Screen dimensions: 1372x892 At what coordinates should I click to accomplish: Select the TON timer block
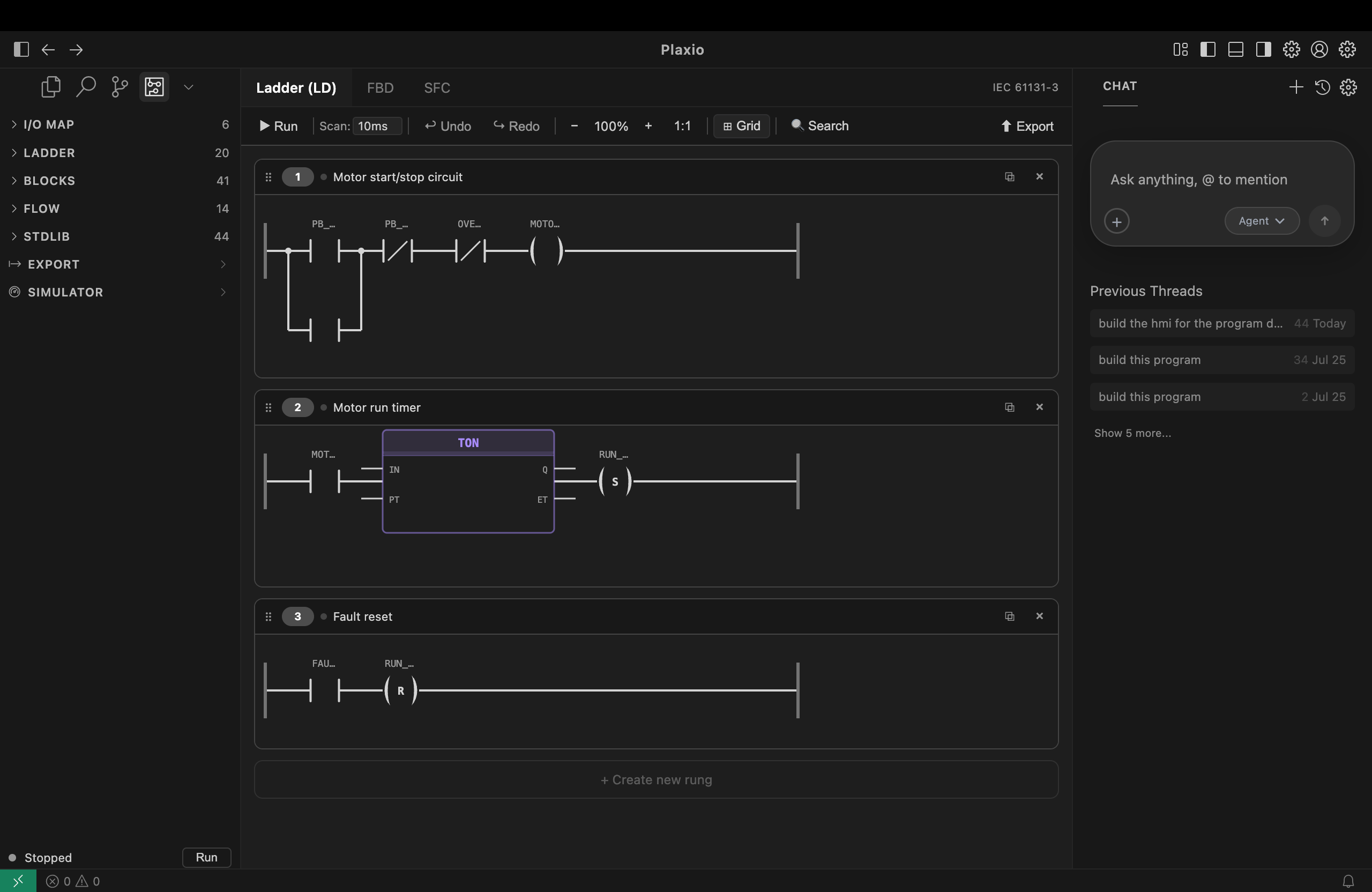click(468, 481)
